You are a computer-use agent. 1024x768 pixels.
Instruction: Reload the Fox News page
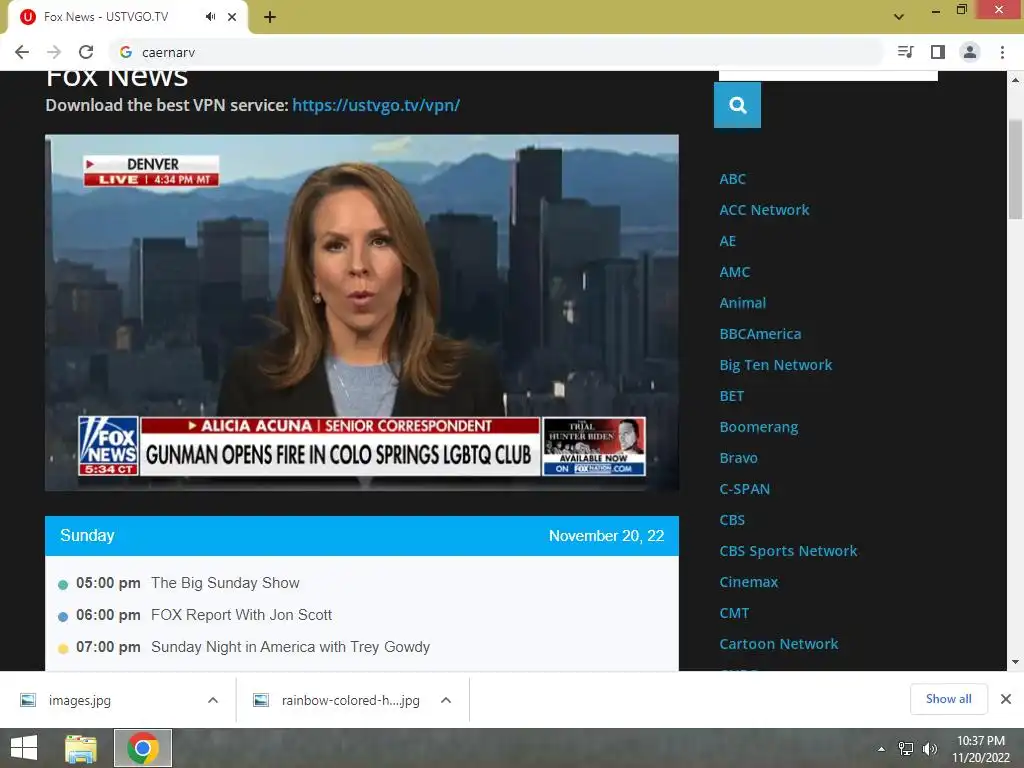[x=86, y=52]
